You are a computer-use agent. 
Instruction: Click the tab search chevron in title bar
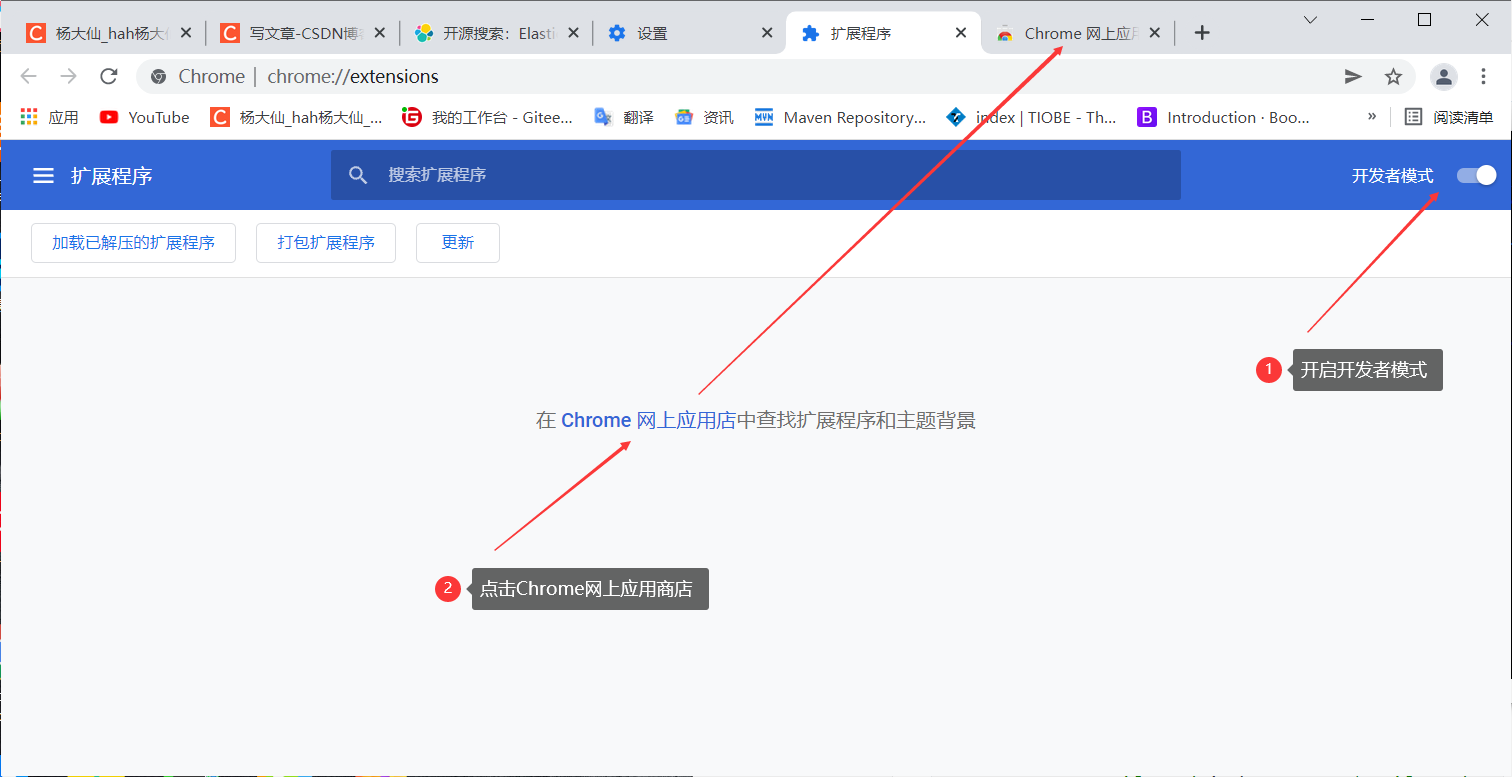coord(1311,19)
